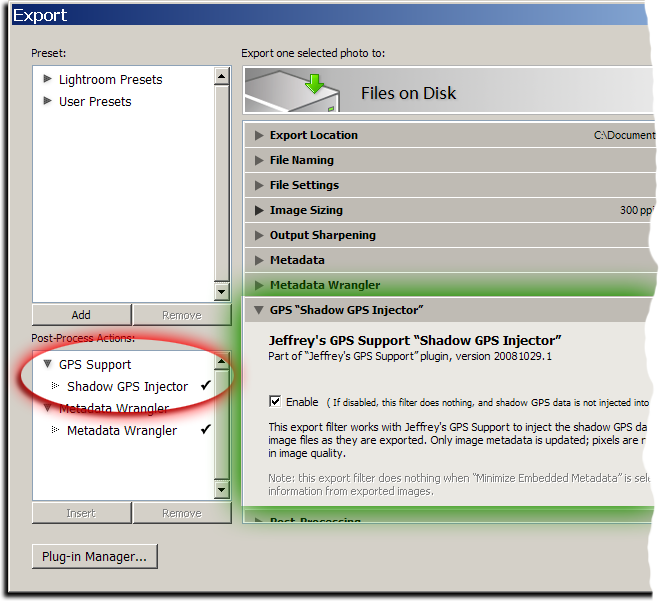Expand the File Settings section
Viewport: 659px width, 601px height.
pos(259,185)
